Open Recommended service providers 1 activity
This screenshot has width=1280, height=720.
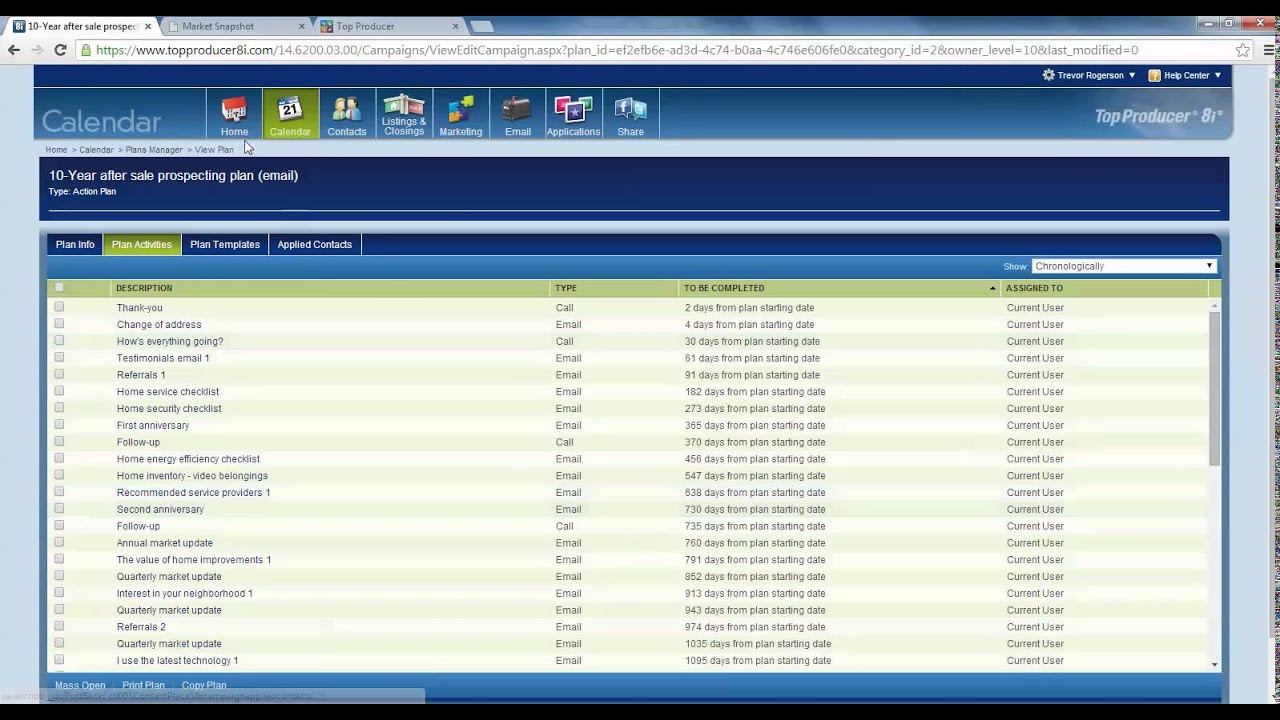click(x=193, y=492)
